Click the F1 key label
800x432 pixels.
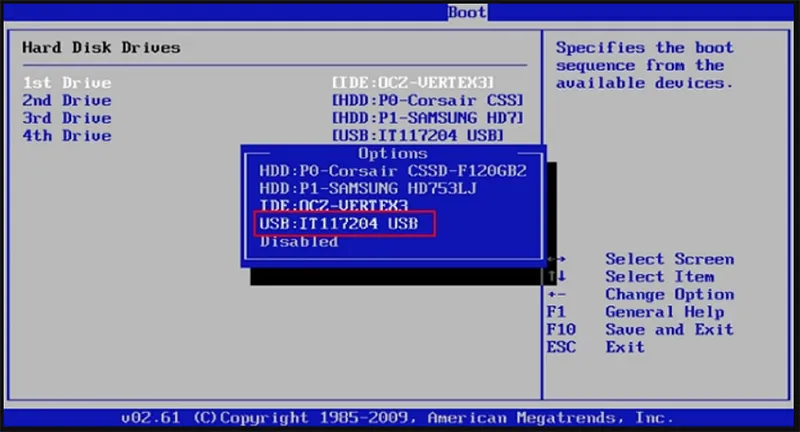556,312
